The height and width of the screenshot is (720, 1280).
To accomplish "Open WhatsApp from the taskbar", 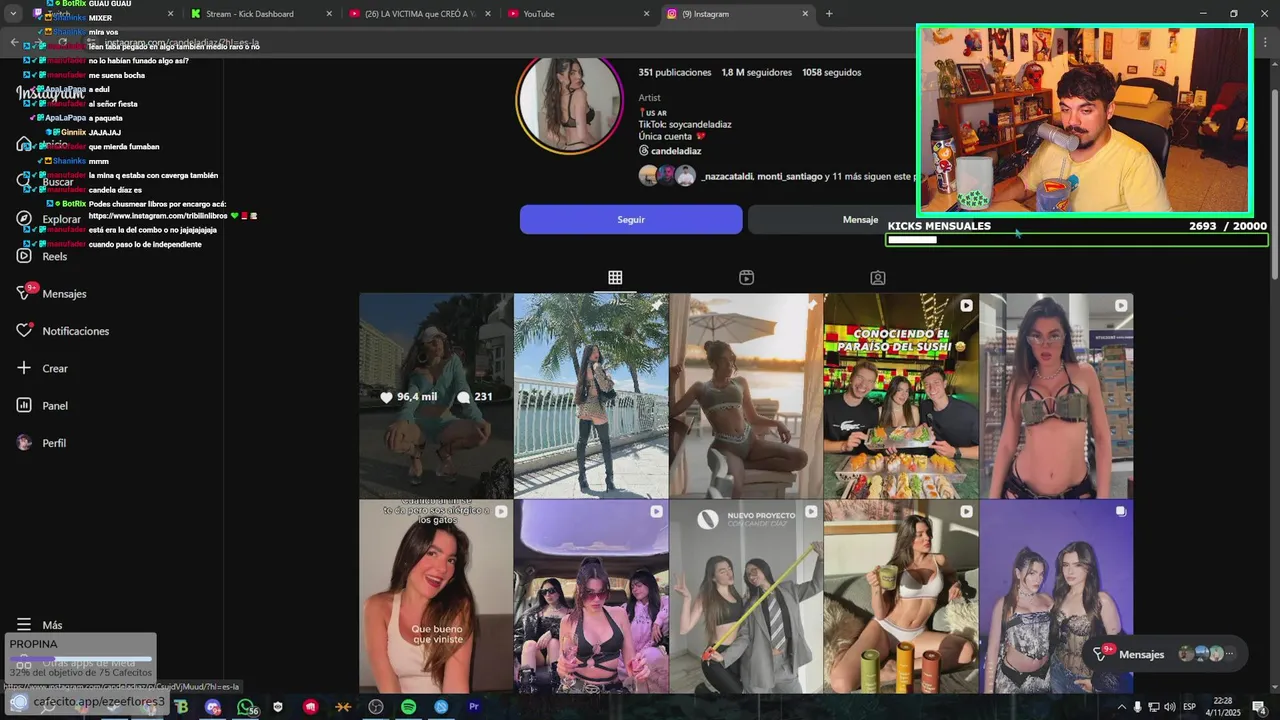I will (x=246, y=707).
